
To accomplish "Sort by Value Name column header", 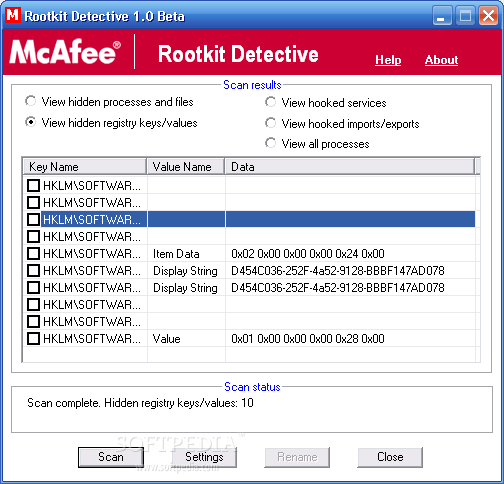I will click(186, 166).
